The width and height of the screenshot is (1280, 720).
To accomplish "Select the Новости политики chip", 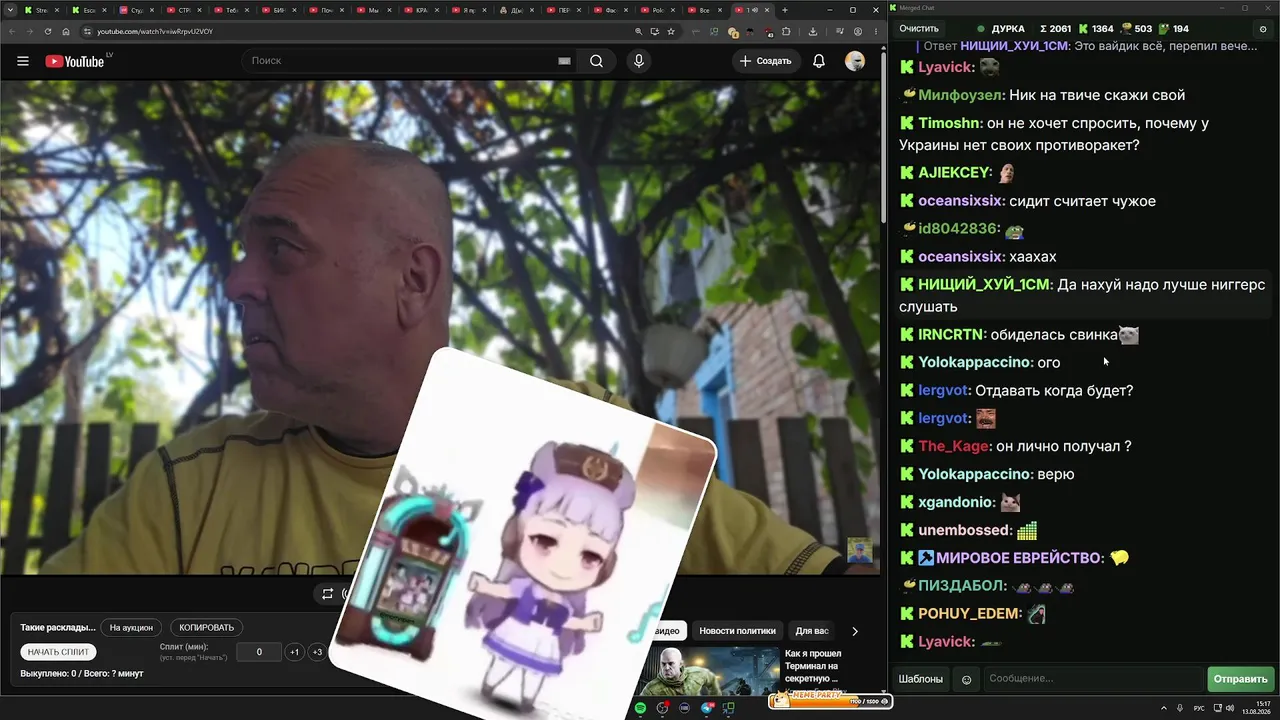I will point(737,631).
